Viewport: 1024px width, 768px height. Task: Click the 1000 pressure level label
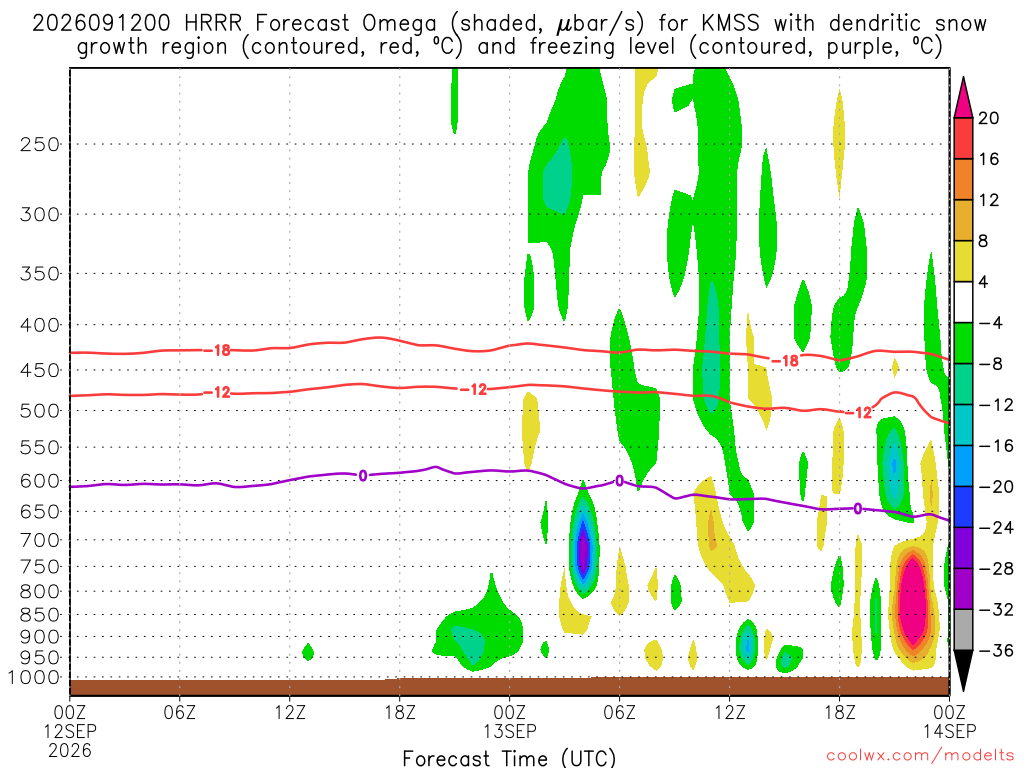(x=35, y=678)
